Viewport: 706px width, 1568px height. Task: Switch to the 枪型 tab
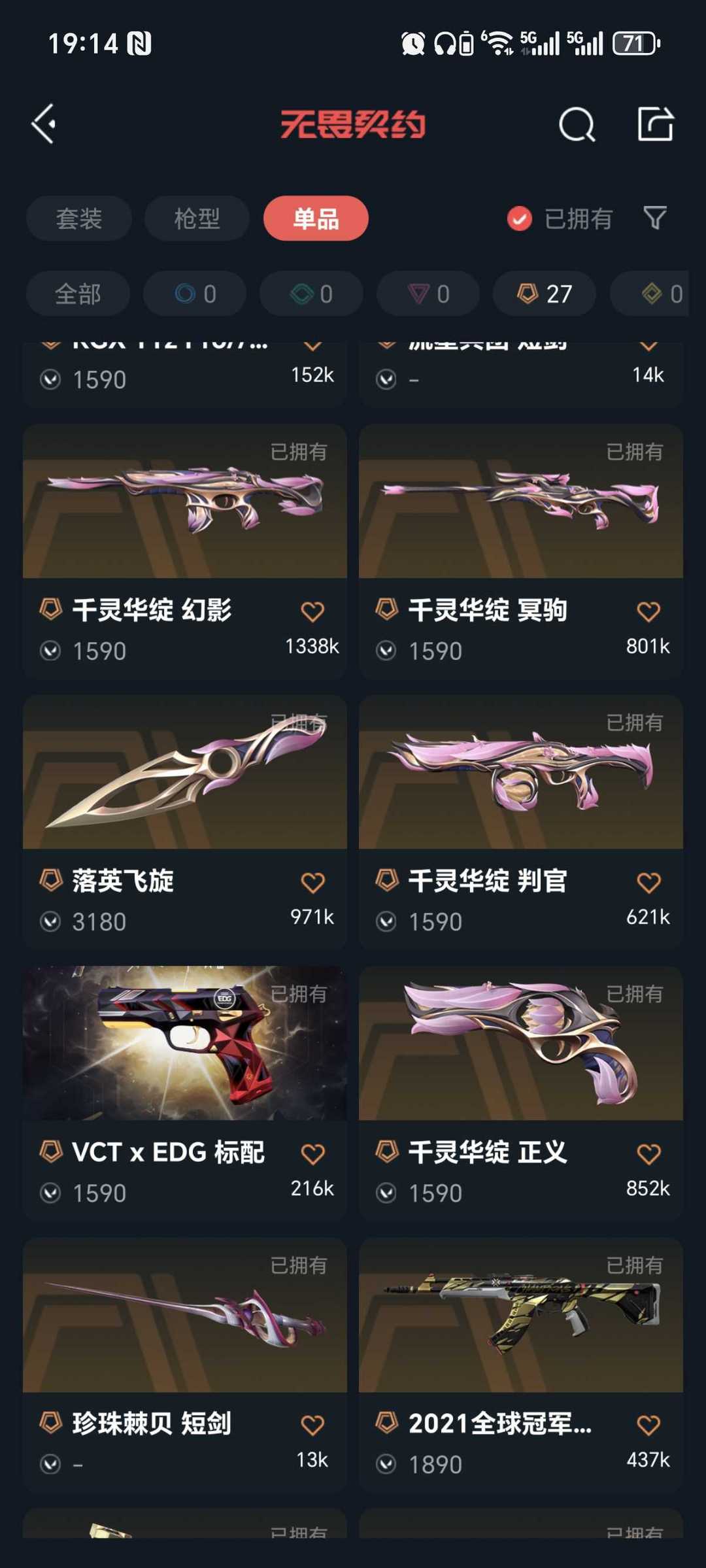[197, 218]
